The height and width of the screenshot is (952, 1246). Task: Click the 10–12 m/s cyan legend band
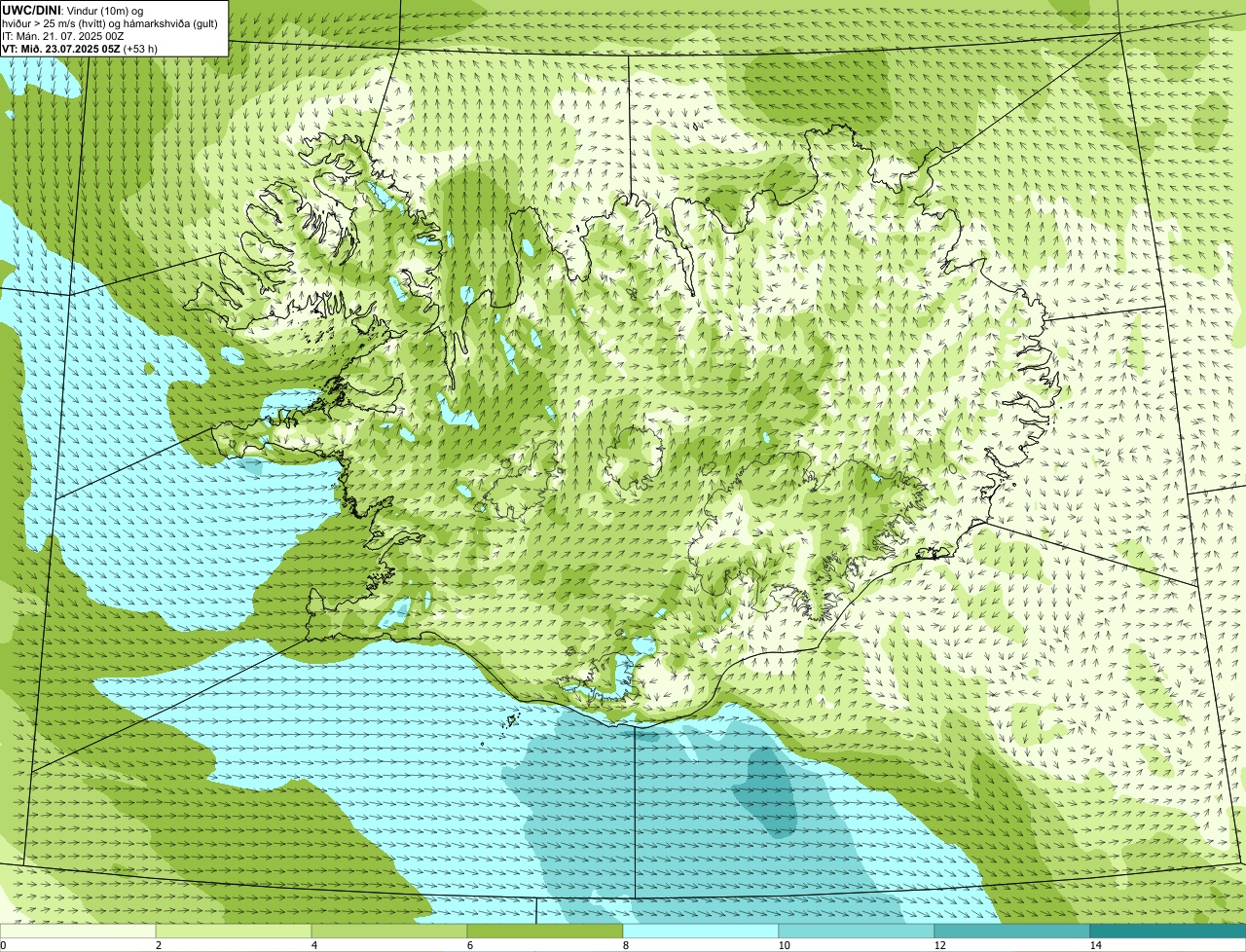point(857,931)
